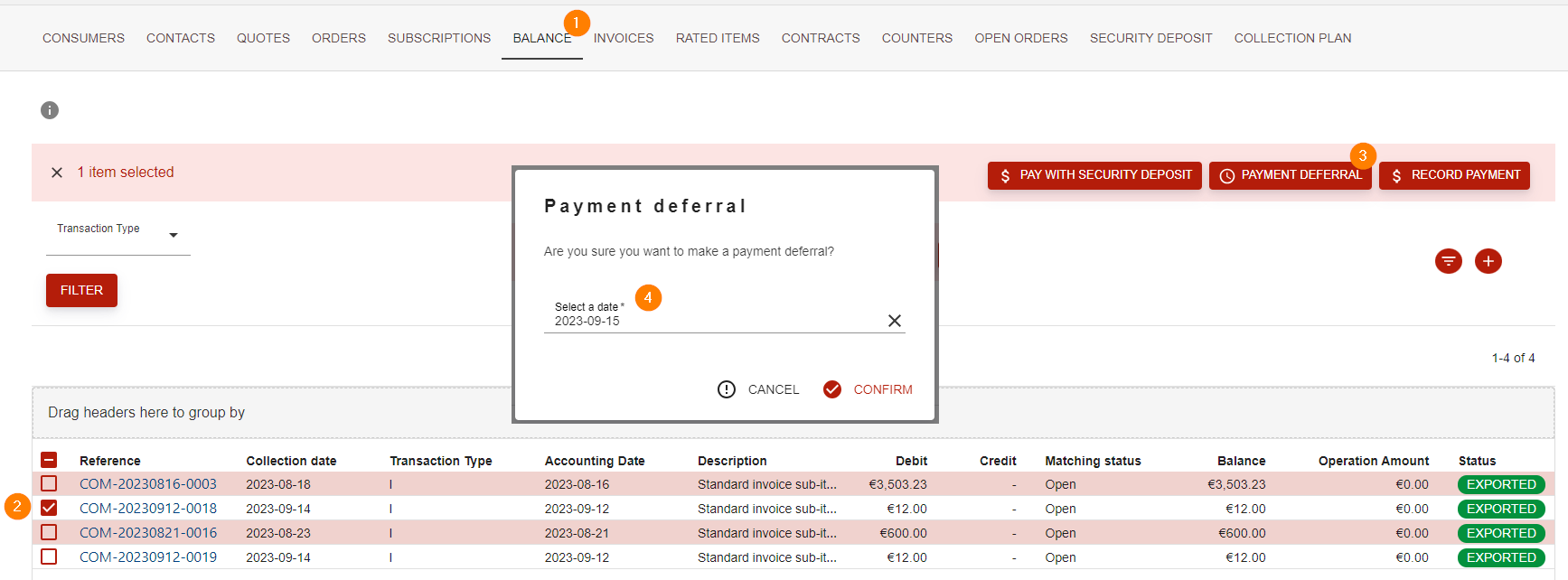Open the Consumers tab
This screenshot has width=1568, height=580.
[83, 38]
